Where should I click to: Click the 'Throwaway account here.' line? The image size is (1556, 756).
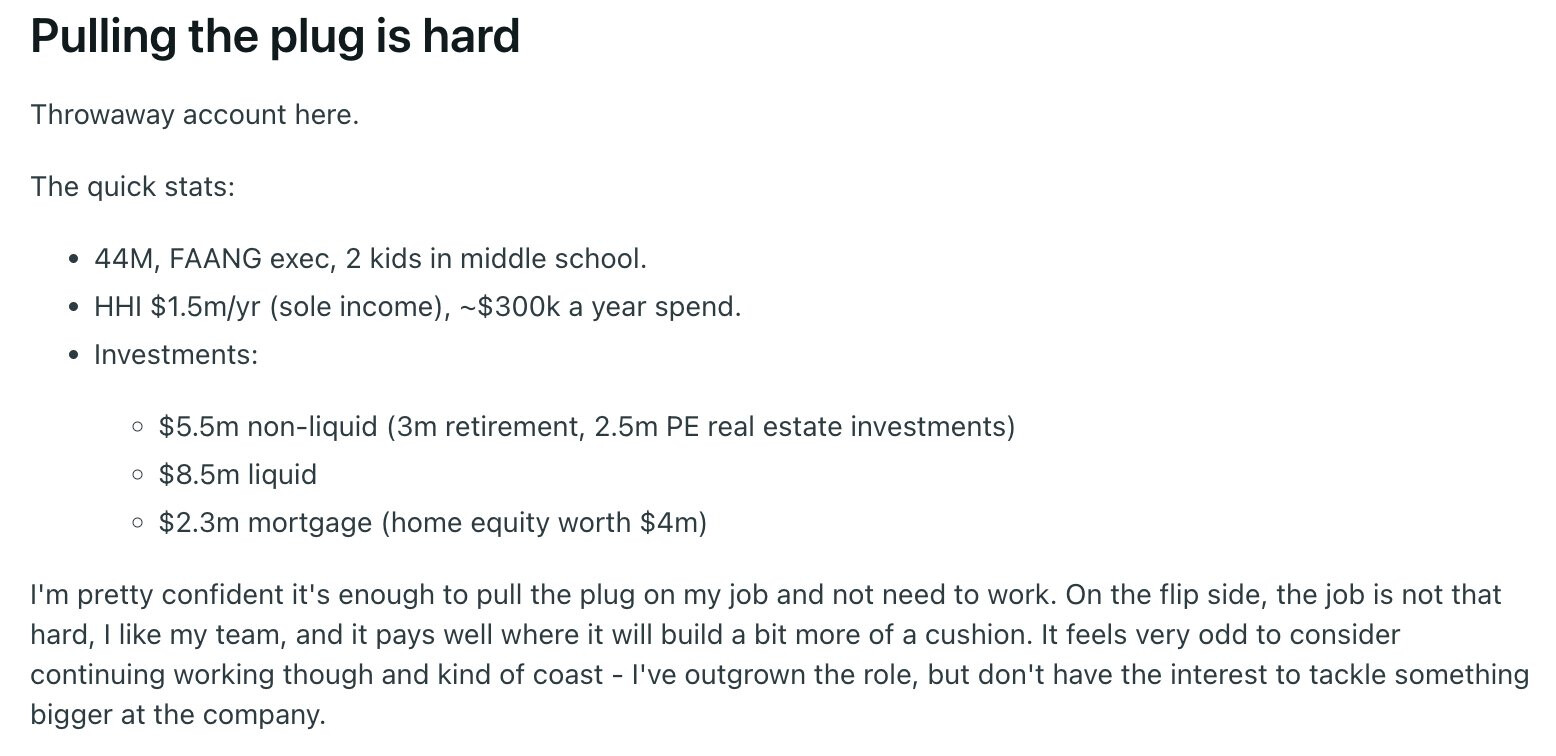click(x=194, y=115)
